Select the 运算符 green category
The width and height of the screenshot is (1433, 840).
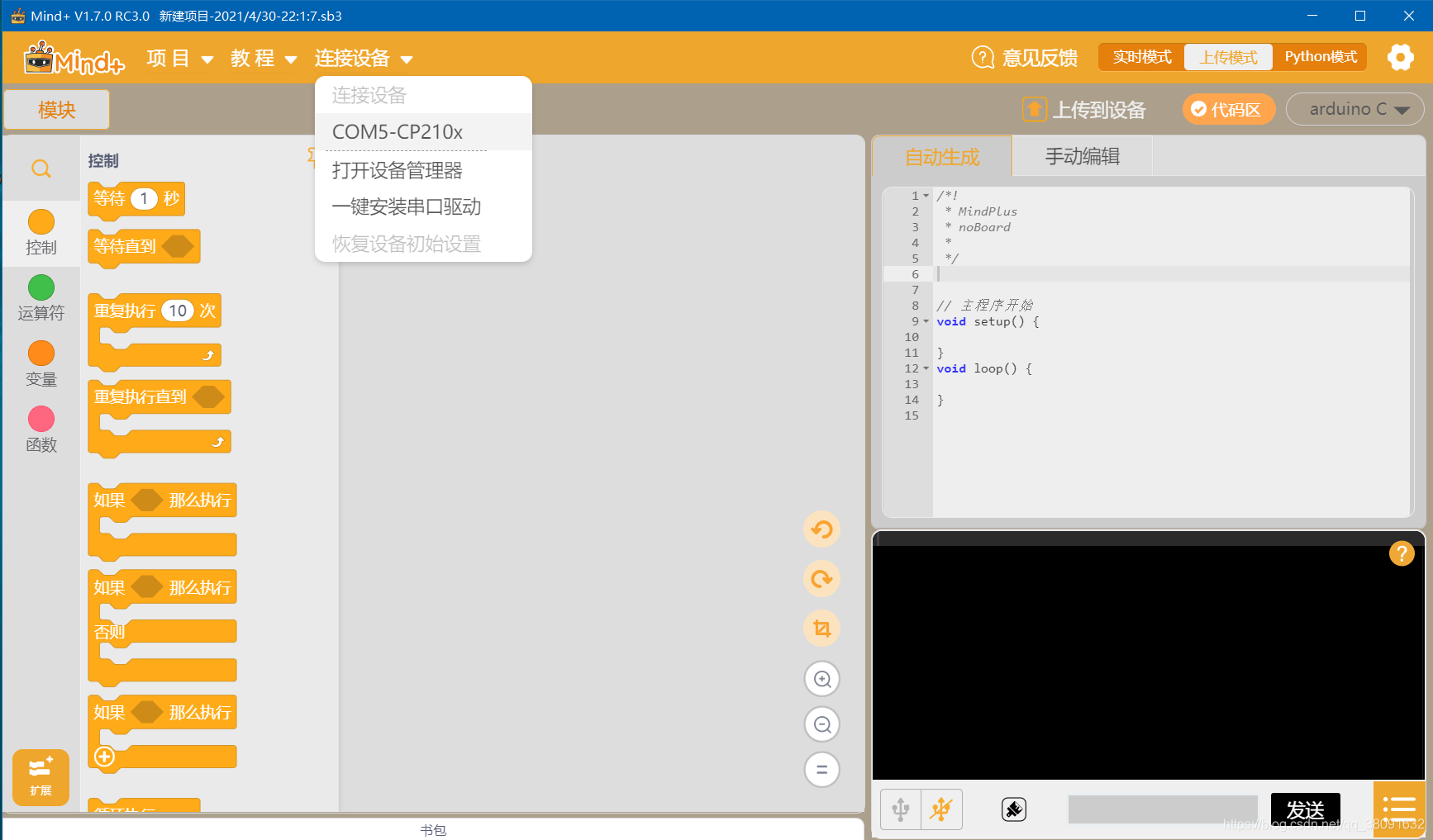[41, 298]
